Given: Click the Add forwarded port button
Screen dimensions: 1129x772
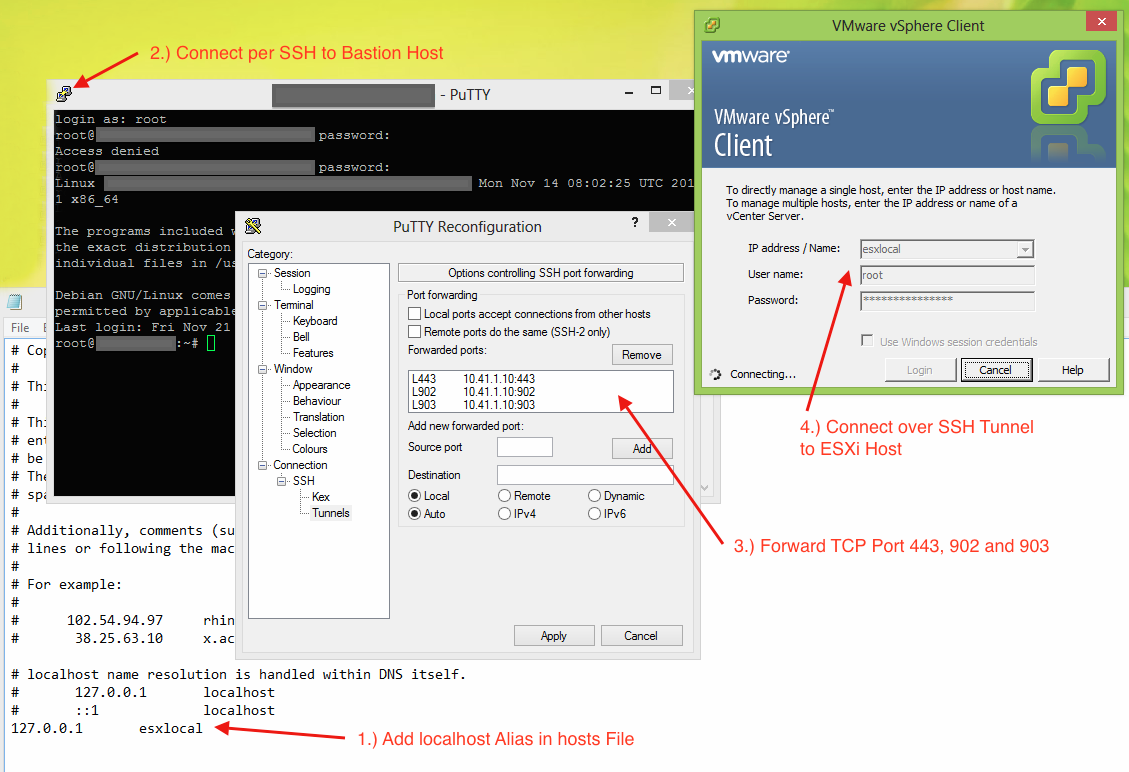Looking at the screenshot, I should (x=642, y=449).
